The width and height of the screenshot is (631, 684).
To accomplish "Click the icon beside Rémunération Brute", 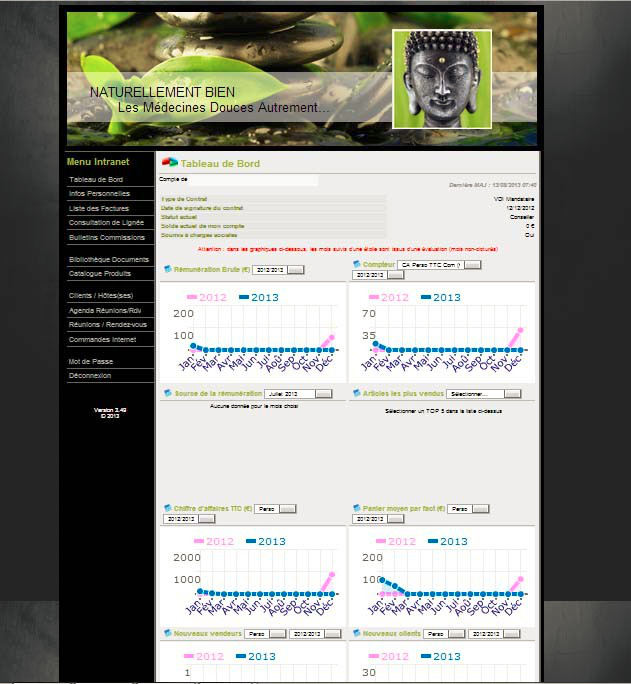I will [x=167, y=269].
